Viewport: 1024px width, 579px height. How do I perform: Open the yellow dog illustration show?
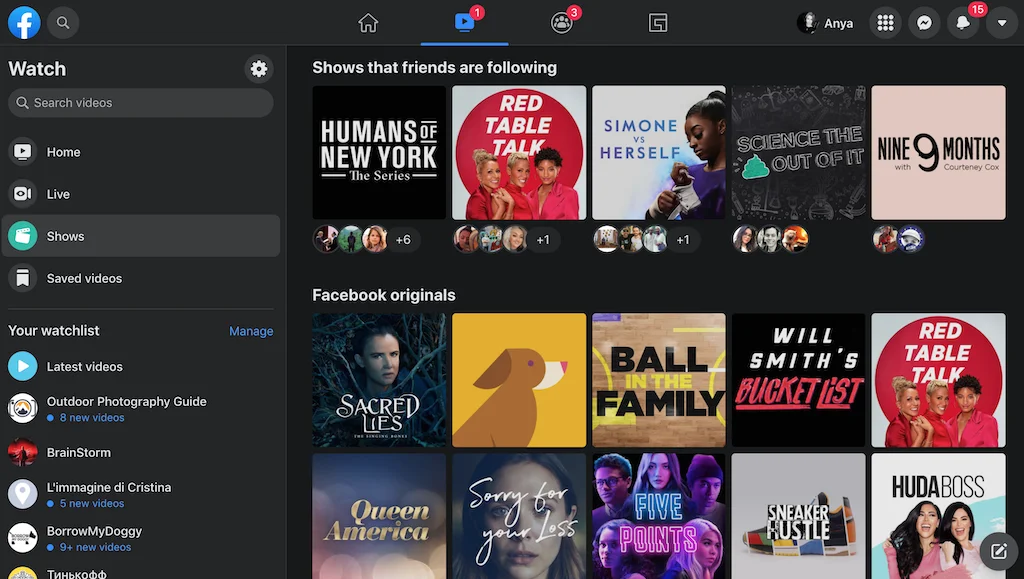coord(519,380)
